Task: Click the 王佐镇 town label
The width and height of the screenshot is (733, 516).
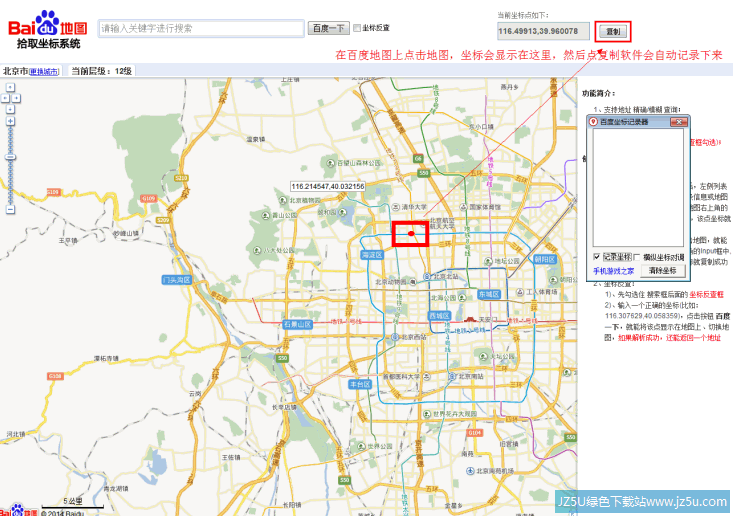Action: (x=231, y=457)
